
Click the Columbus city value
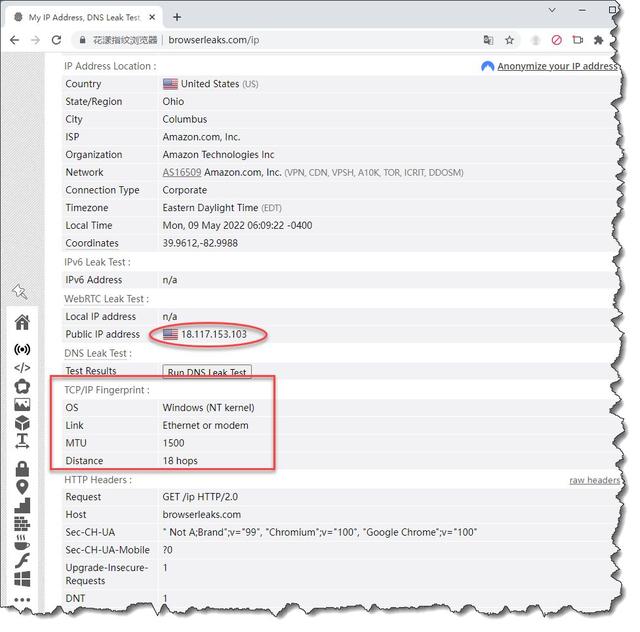[184, 119]
